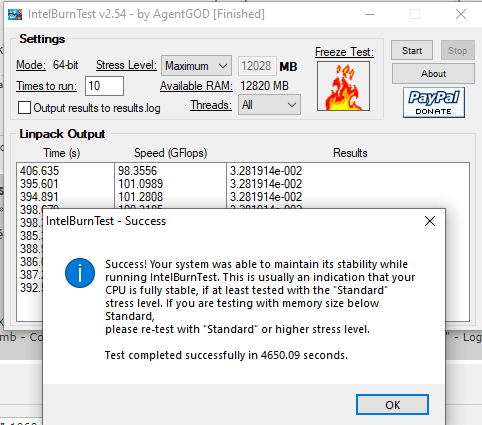Select time value 394.891
Image resolution: width=482 pixels, height=425 pixels.
[39, 197]
